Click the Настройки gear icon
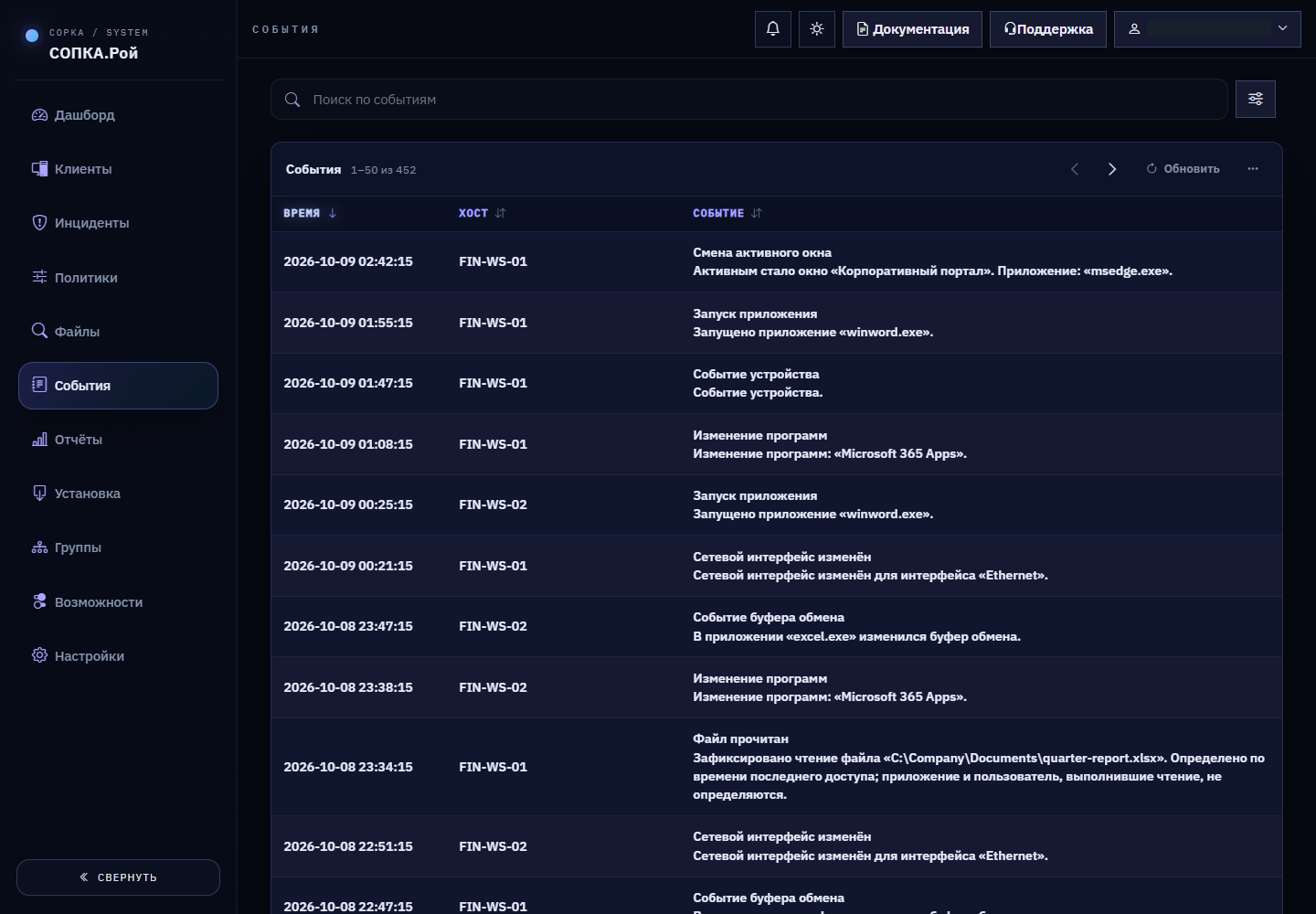Screen dimensions: 1316x914 pyautogui.click(x=39, y=655)
